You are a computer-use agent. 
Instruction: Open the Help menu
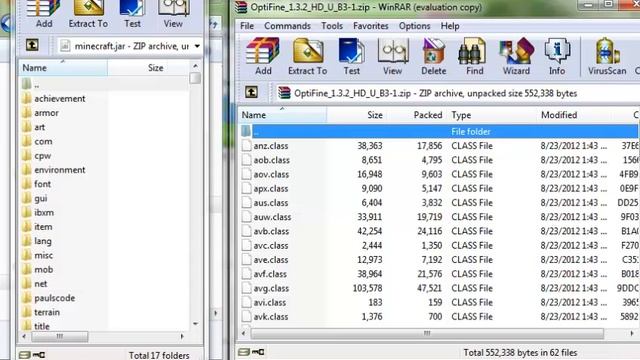450,26
